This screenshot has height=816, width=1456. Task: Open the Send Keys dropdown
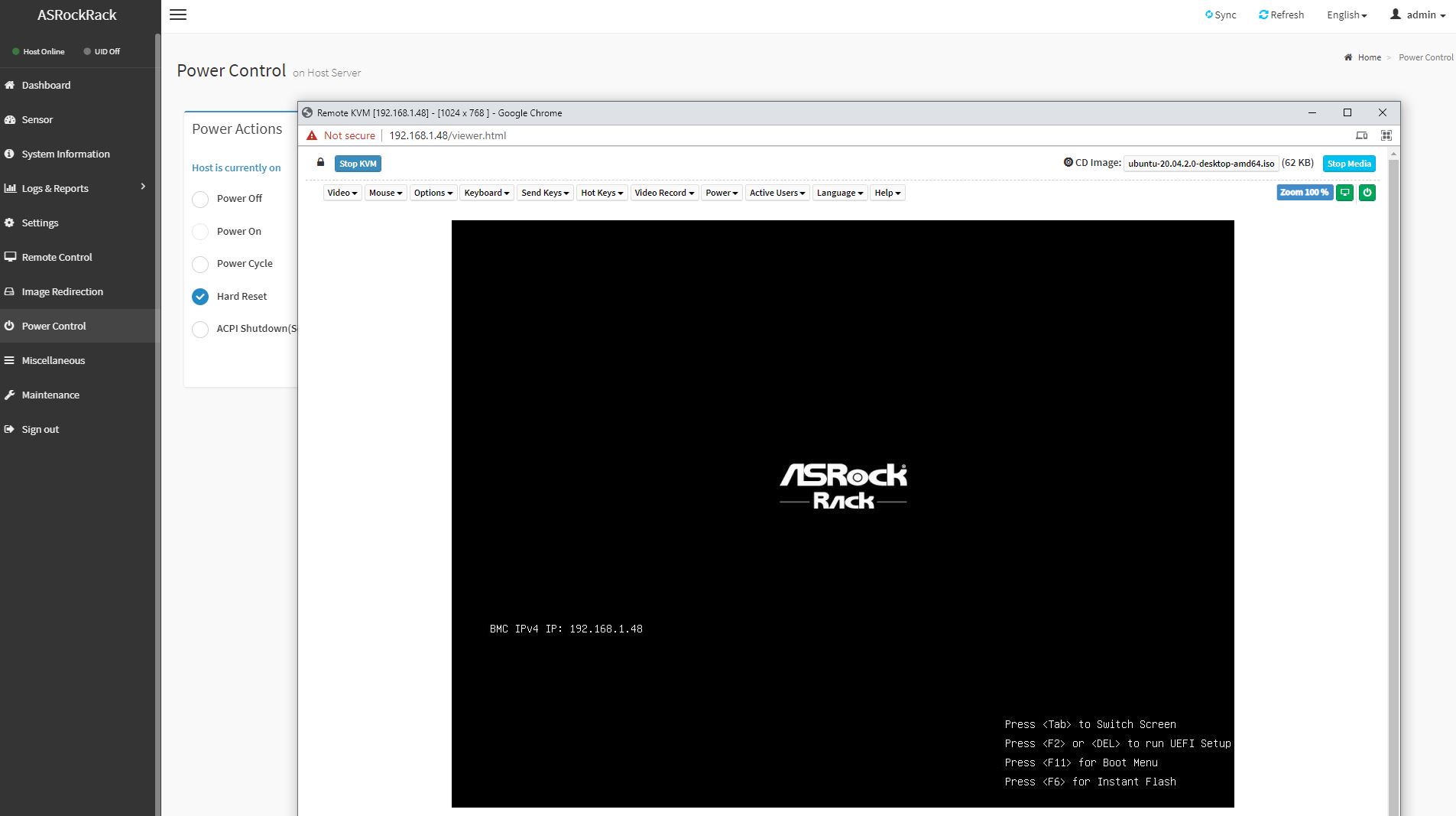545,193
